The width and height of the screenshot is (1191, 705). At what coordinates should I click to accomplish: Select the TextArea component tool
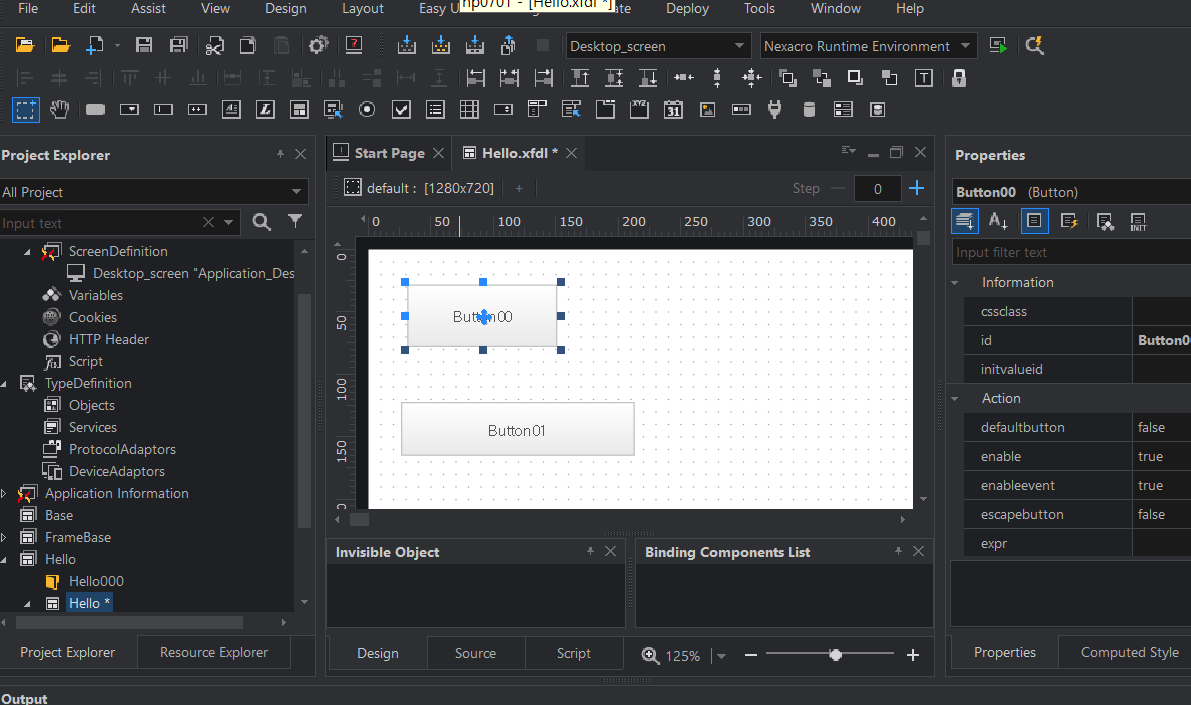pos(231,109)
